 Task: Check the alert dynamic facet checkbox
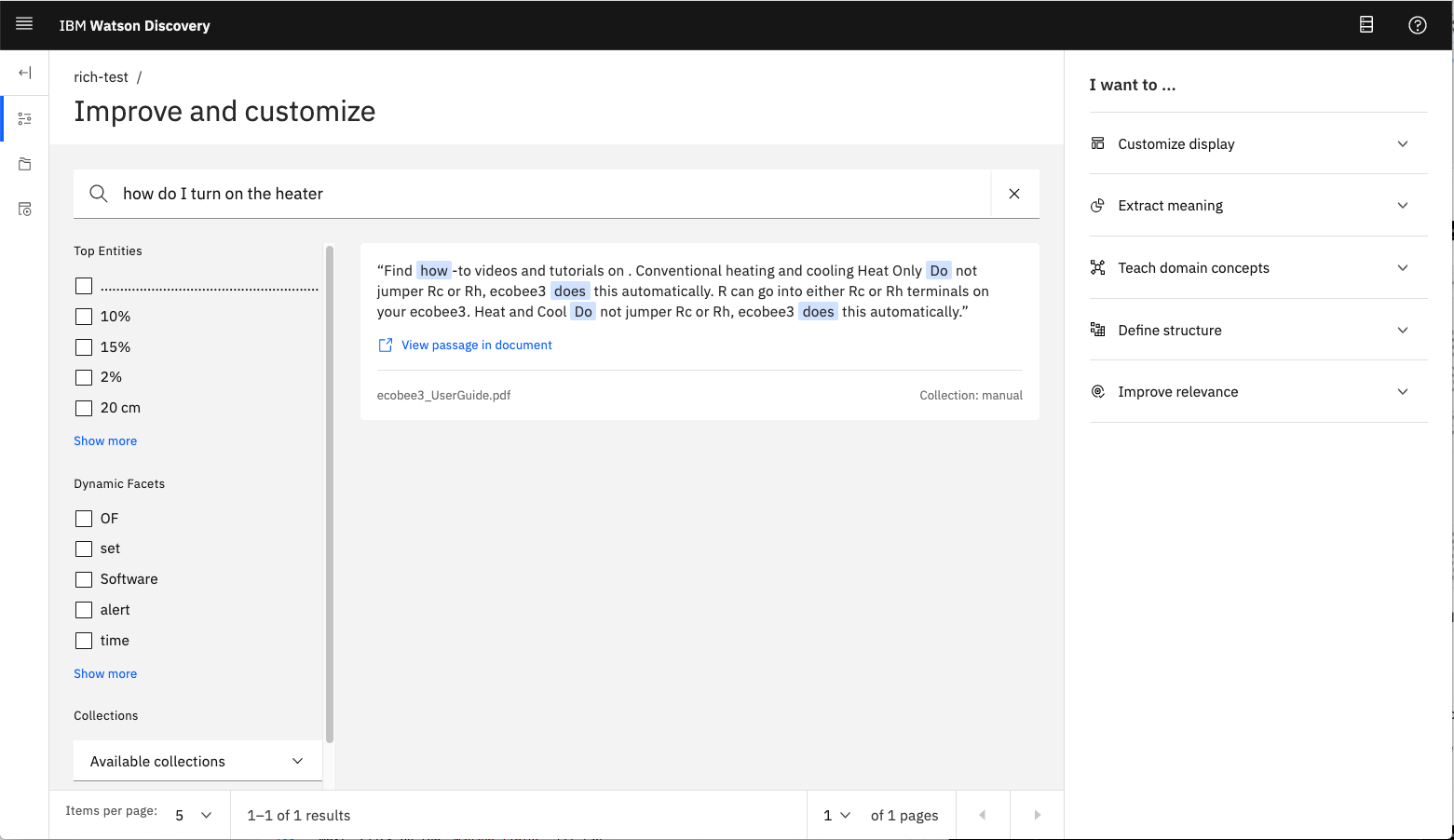coord(84,610)
